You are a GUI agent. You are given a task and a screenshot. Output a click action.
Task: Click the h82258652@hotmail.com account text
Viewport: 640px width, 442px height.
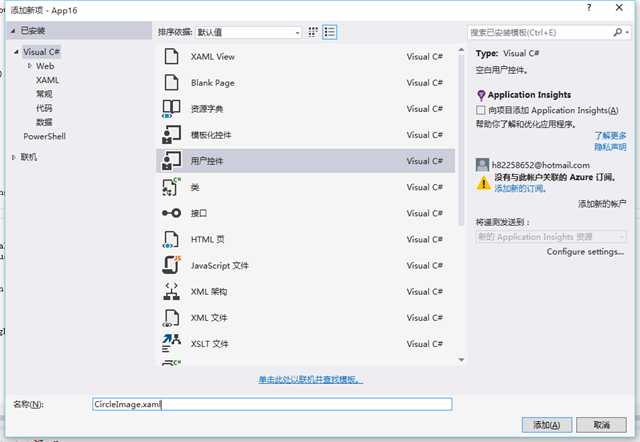click(x=541, y=165)
